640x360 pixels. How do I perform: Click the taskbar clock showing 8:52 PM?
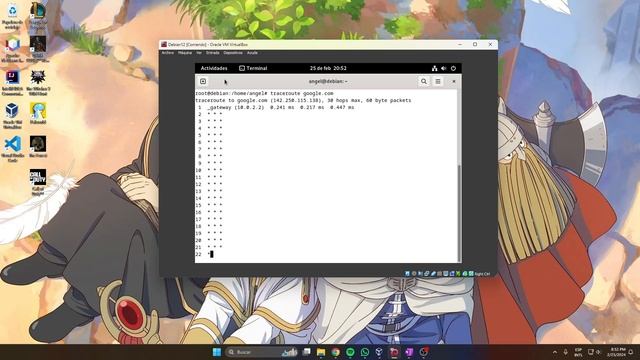click(x=616, y=352)
